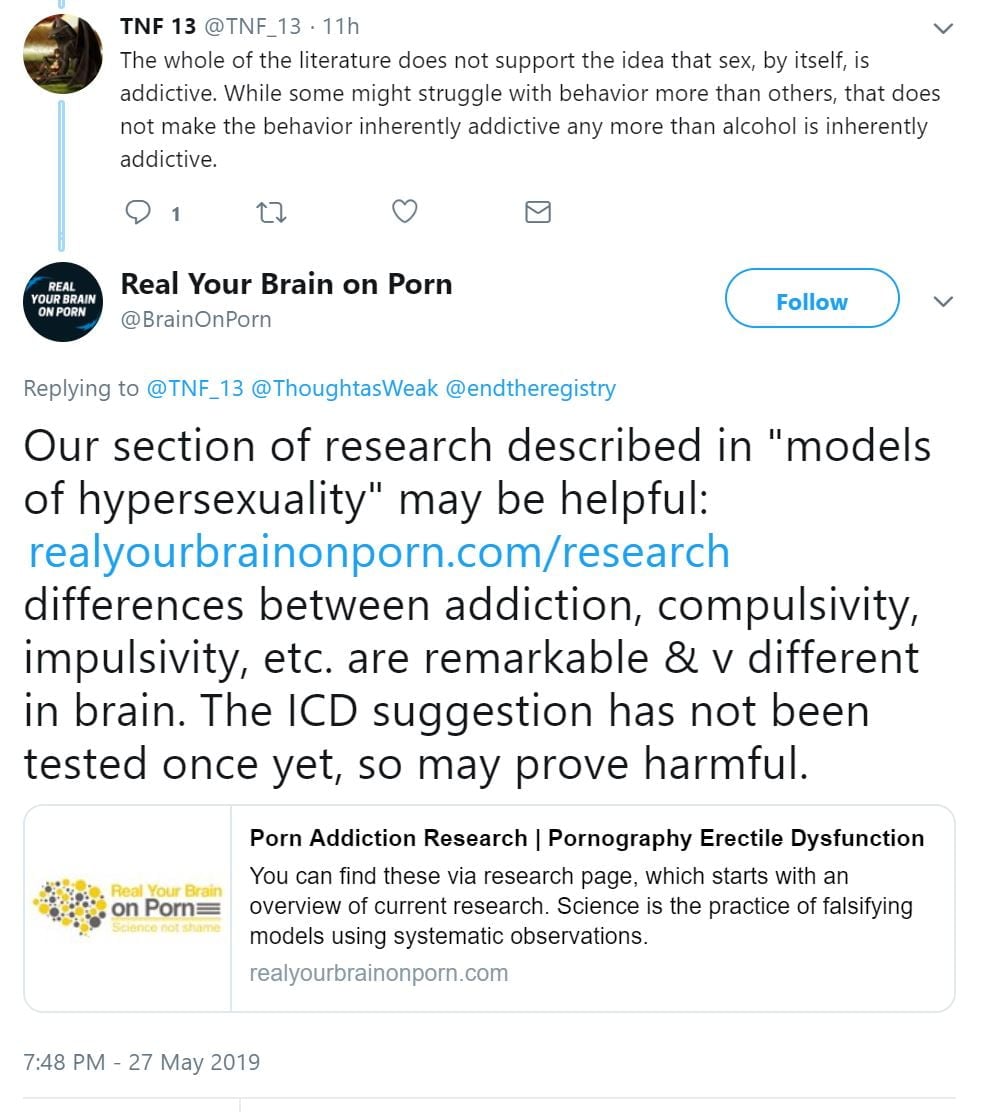Open the @ThoughtasWeak mention link
This screenshot has width=982, height=1112.
coord(345,389)
